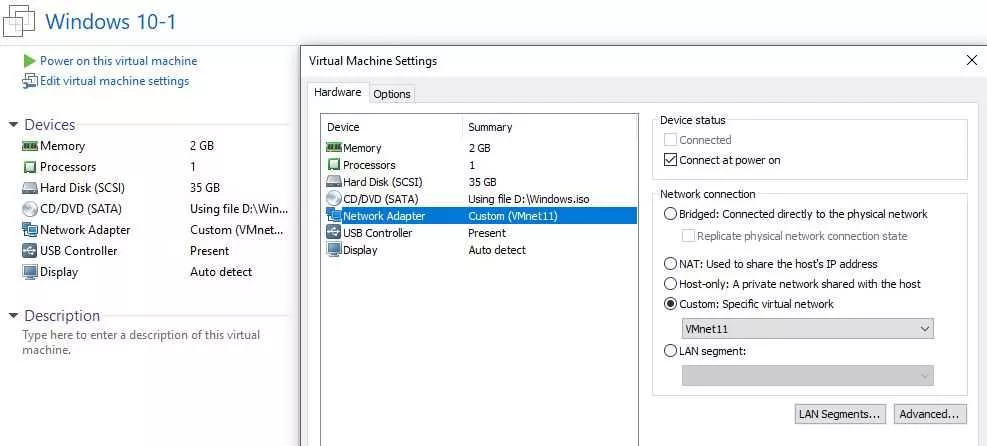This screenshot has height=446, width=987.
Task: Click Edit virtual machine settings link
Action: 115,81
